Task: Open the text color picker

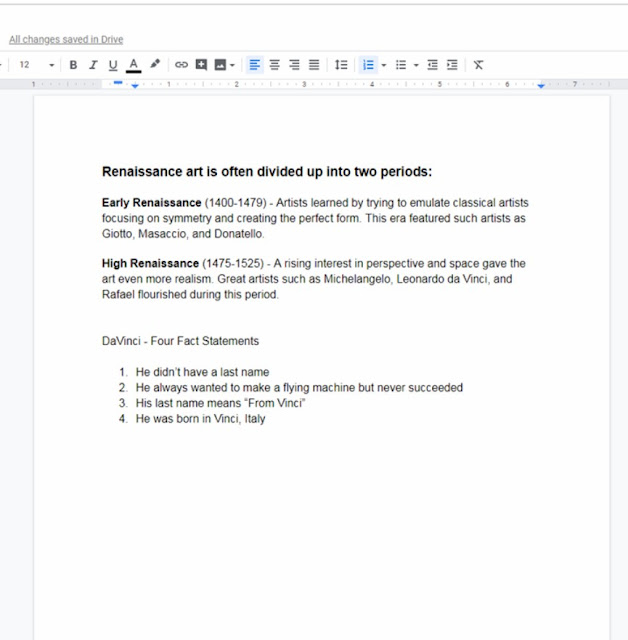Action: tap(133, 65)
